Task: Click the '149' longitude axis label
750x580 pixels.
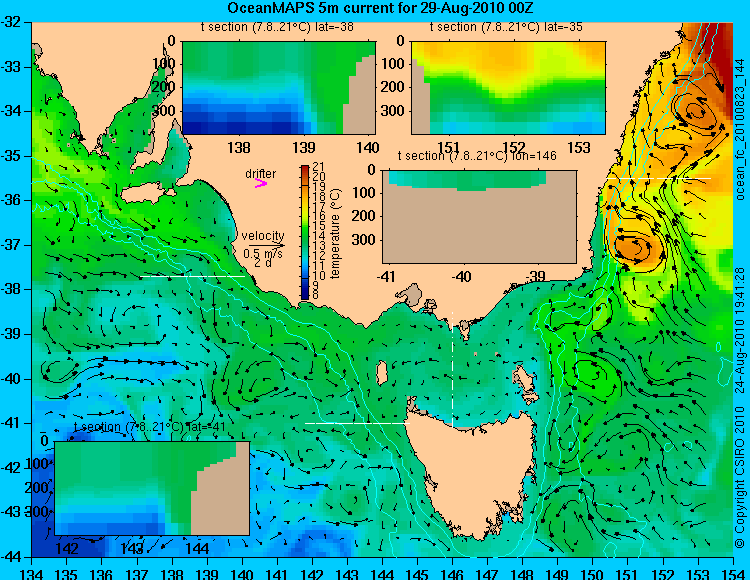Action: coord(558,573)
